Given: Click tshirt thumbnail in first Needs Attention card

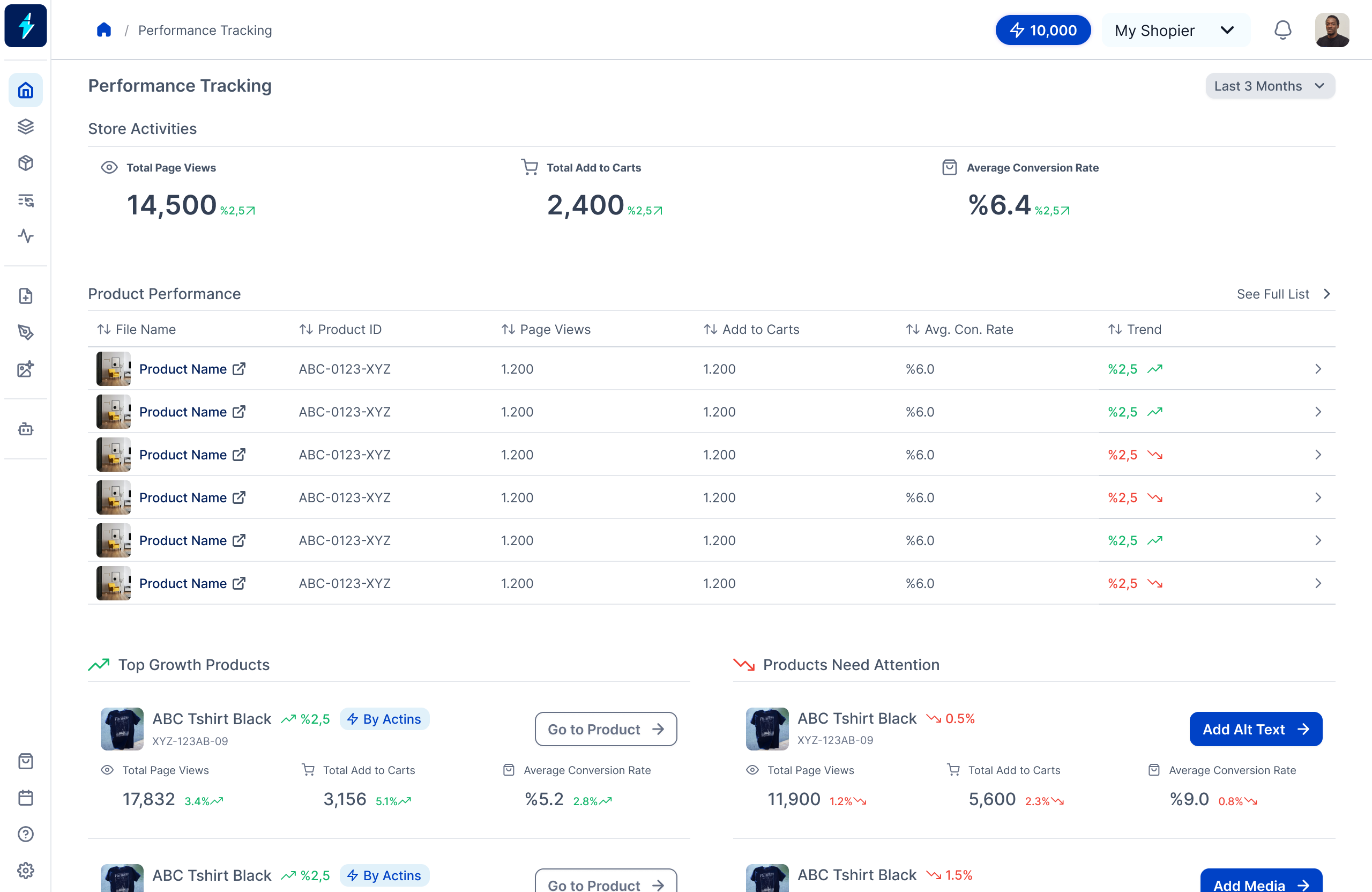Looking at the screenshot, I should click(767, 730).
